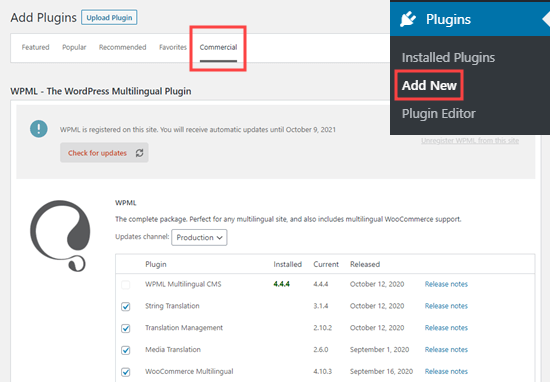The width and height of the screenshot is (550, 382).
Task: Click the Upload Plugin button
Action: click(109, 18)
